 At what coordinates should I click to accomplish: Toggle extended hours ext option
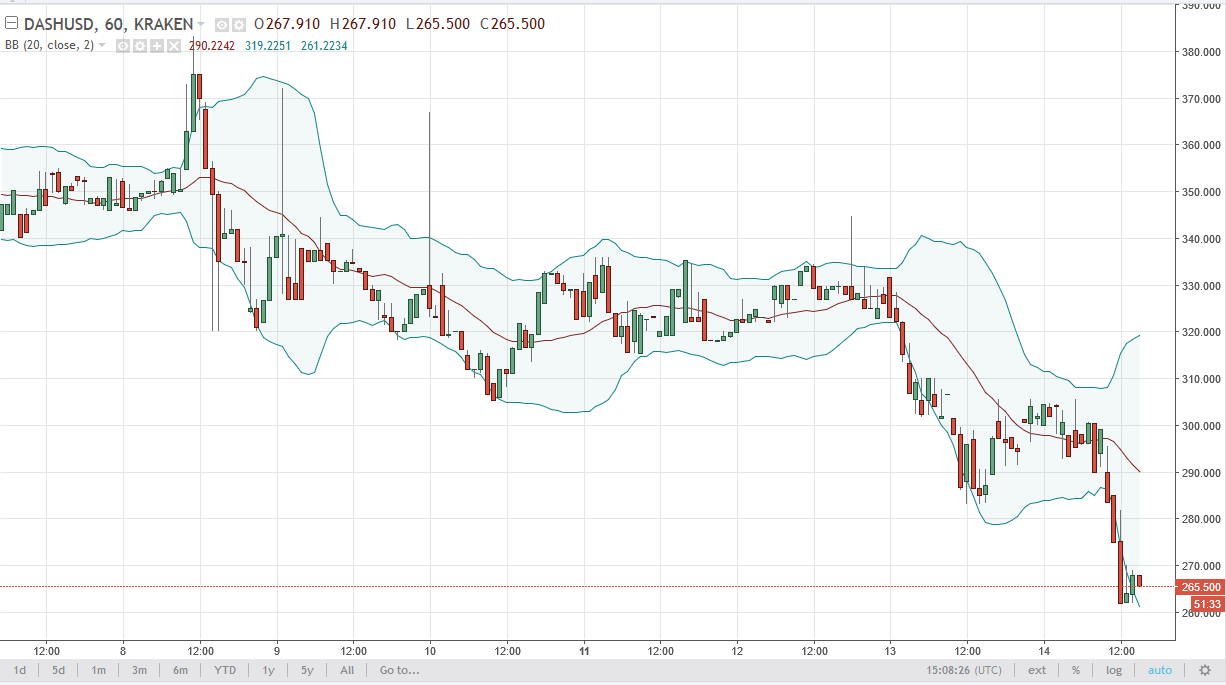[x=1037, y=670]
